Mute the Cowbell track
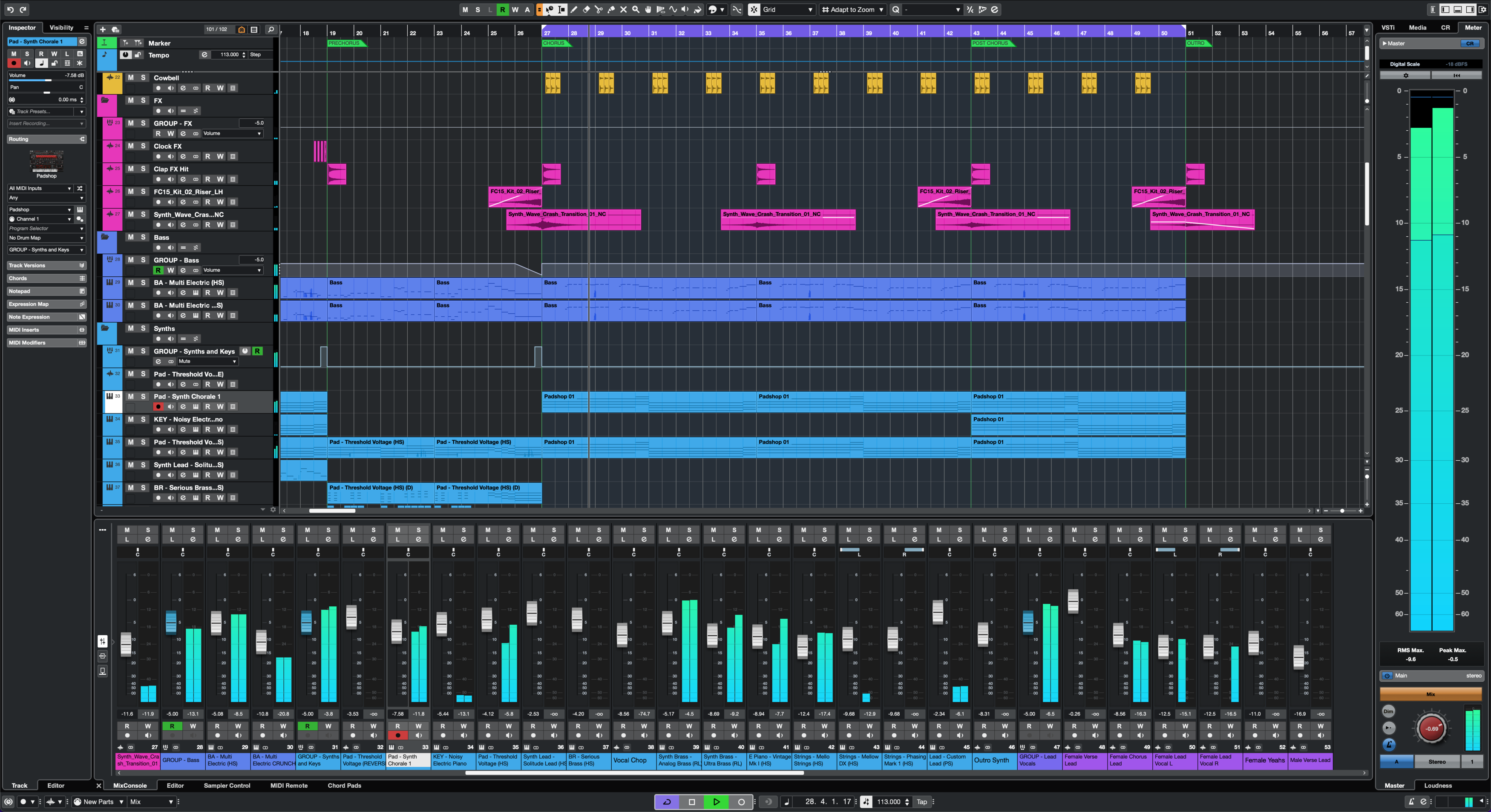 [129, 77]
